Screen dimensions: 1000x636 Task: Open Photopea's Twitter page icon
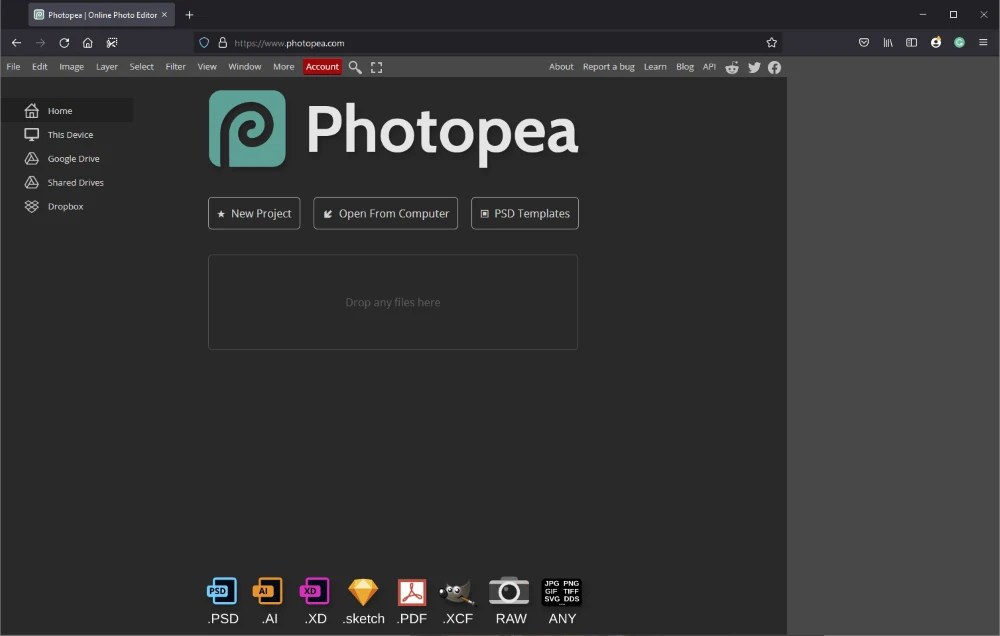click(x=754, y=67)
